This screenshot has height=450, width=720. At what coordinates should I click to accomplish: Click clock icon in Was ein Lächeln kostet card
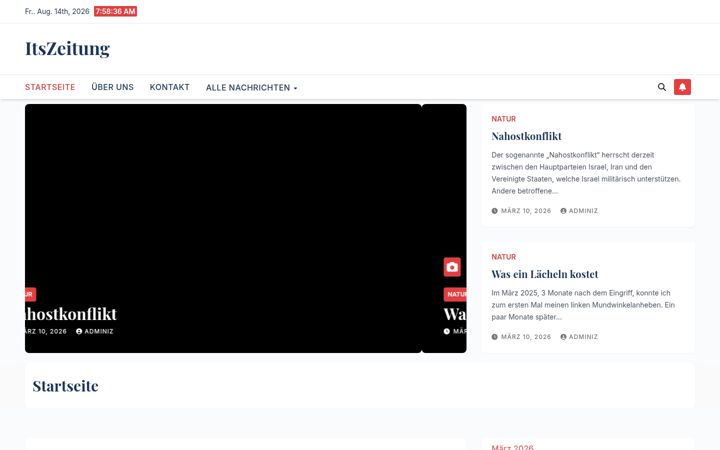tap(495, 337)
